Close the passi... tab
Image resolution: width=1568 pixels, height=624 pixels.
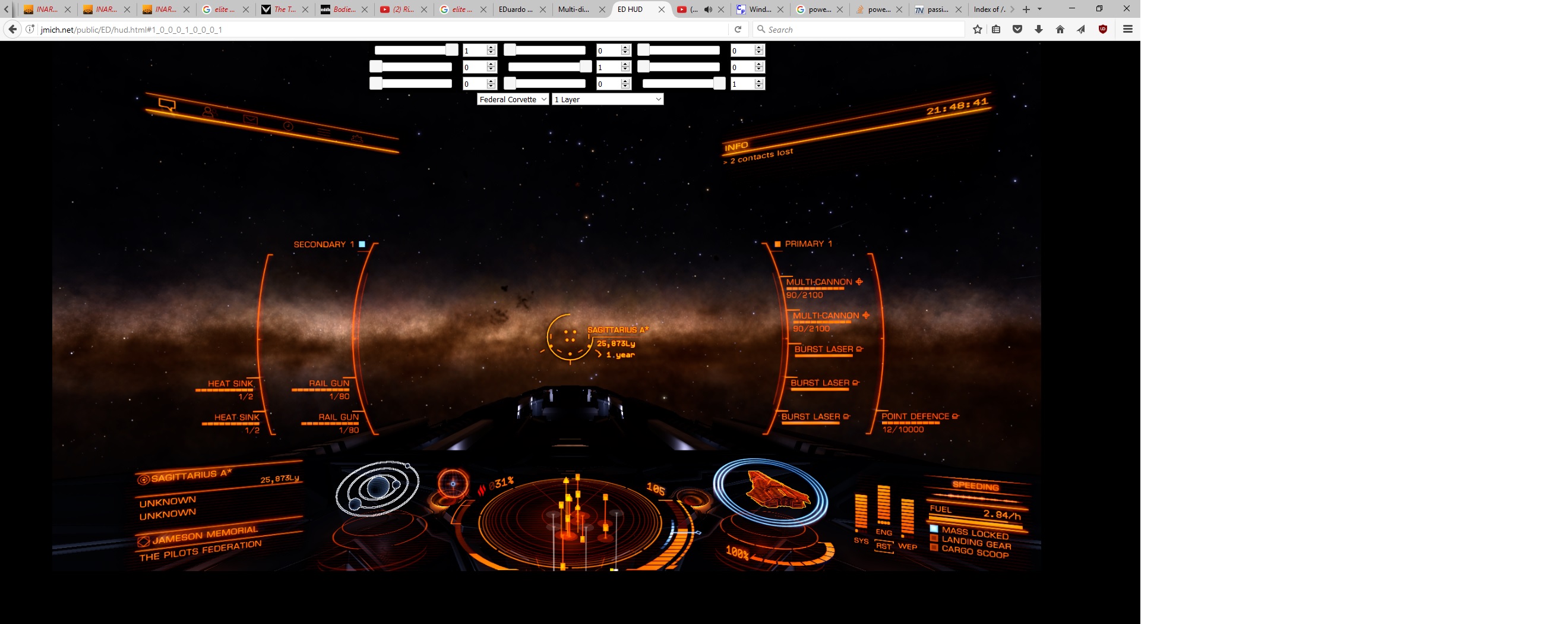click(x=959, y=9)
